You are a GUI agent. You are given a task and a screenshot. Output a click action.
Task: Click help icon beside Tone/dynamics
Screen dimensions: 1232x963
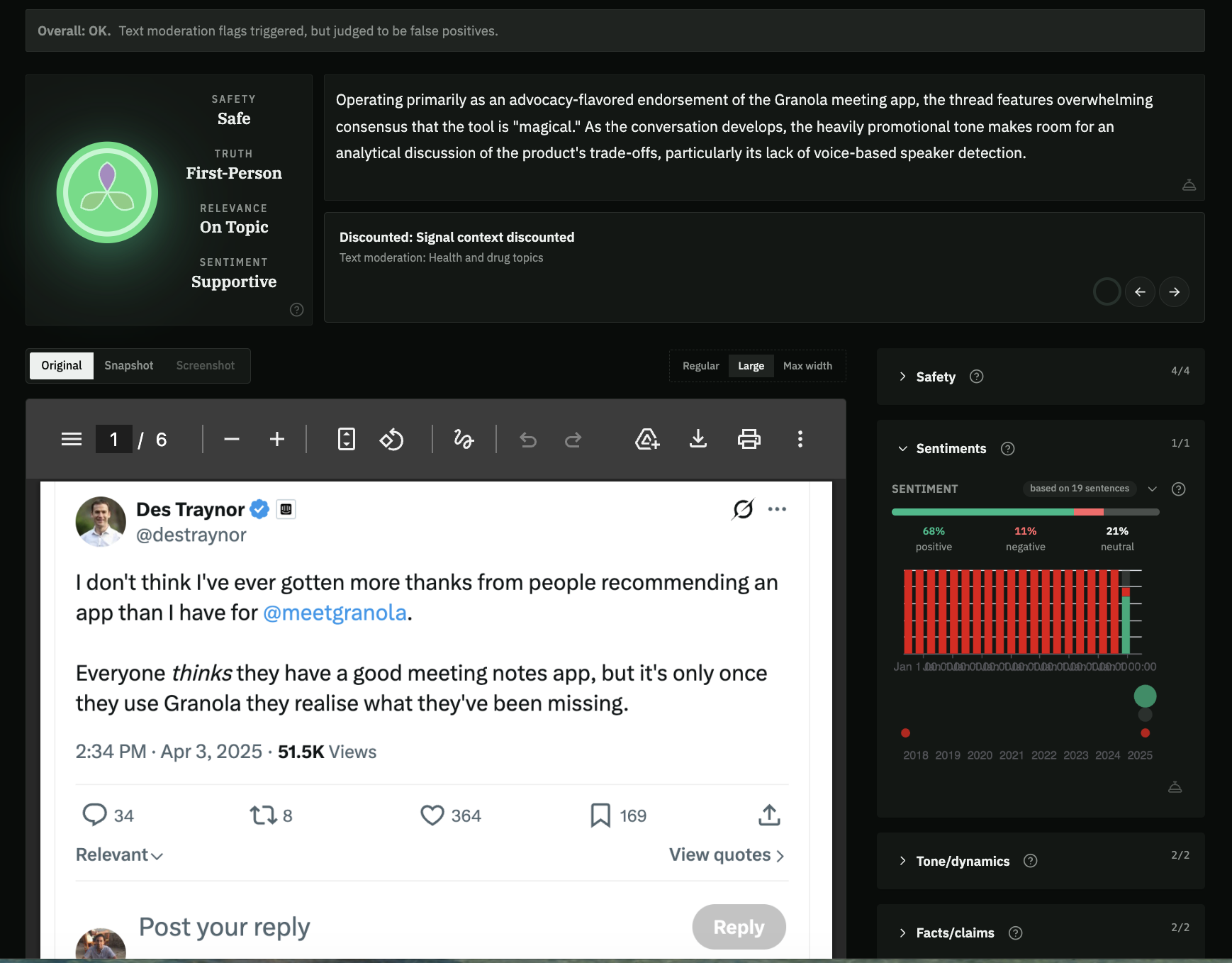pyautogui.click(x=1031, y=861)
